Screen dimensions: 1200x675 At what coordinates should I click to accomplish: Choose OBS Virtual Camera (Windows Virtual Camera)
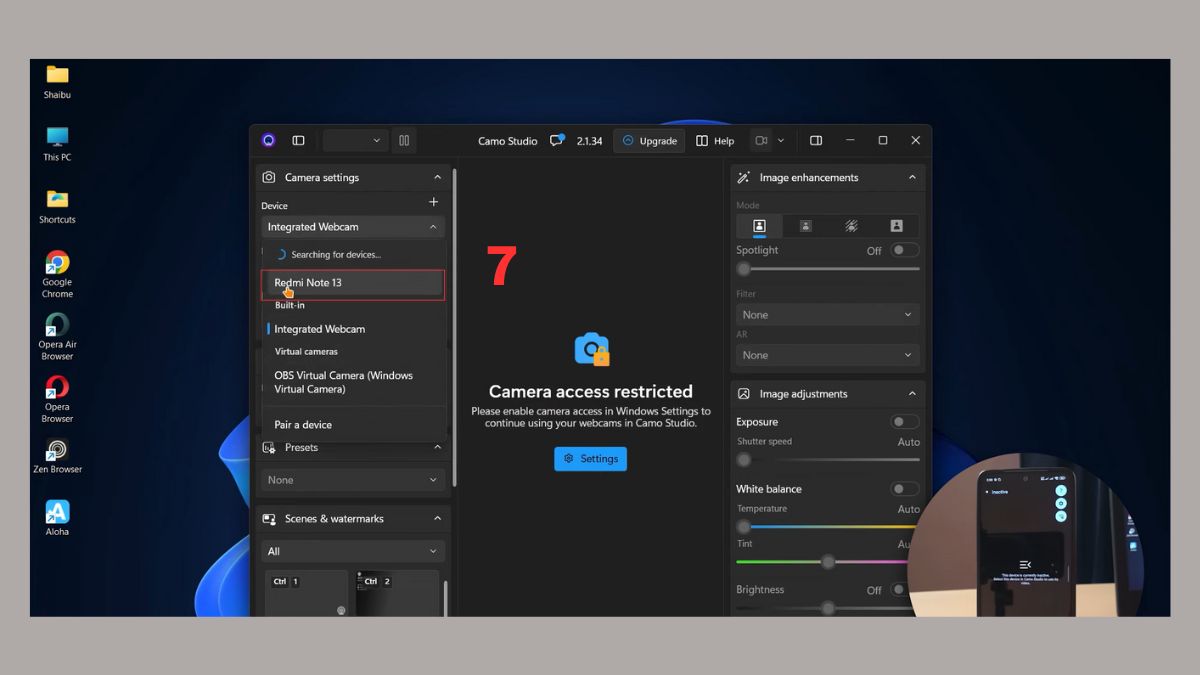tap(353, 382)
